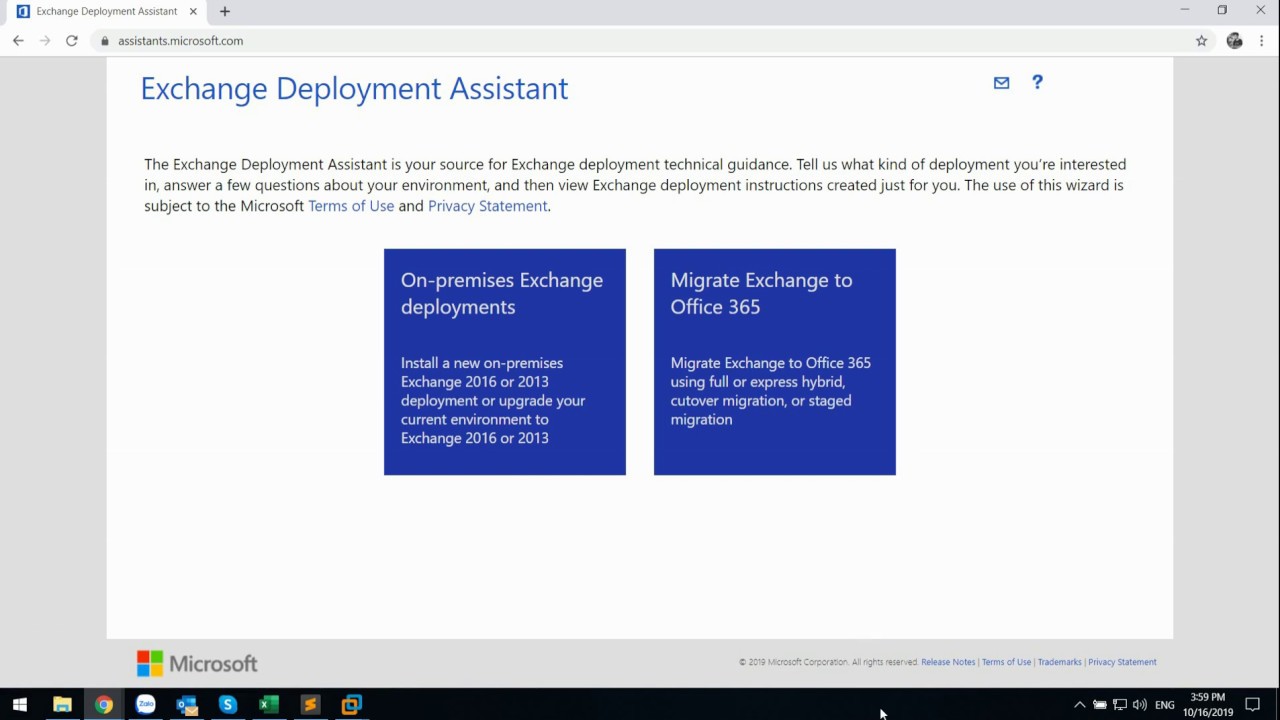Open the Windows notification center icon
This screenshot has width=1280, height=720.
(1253, 705)
